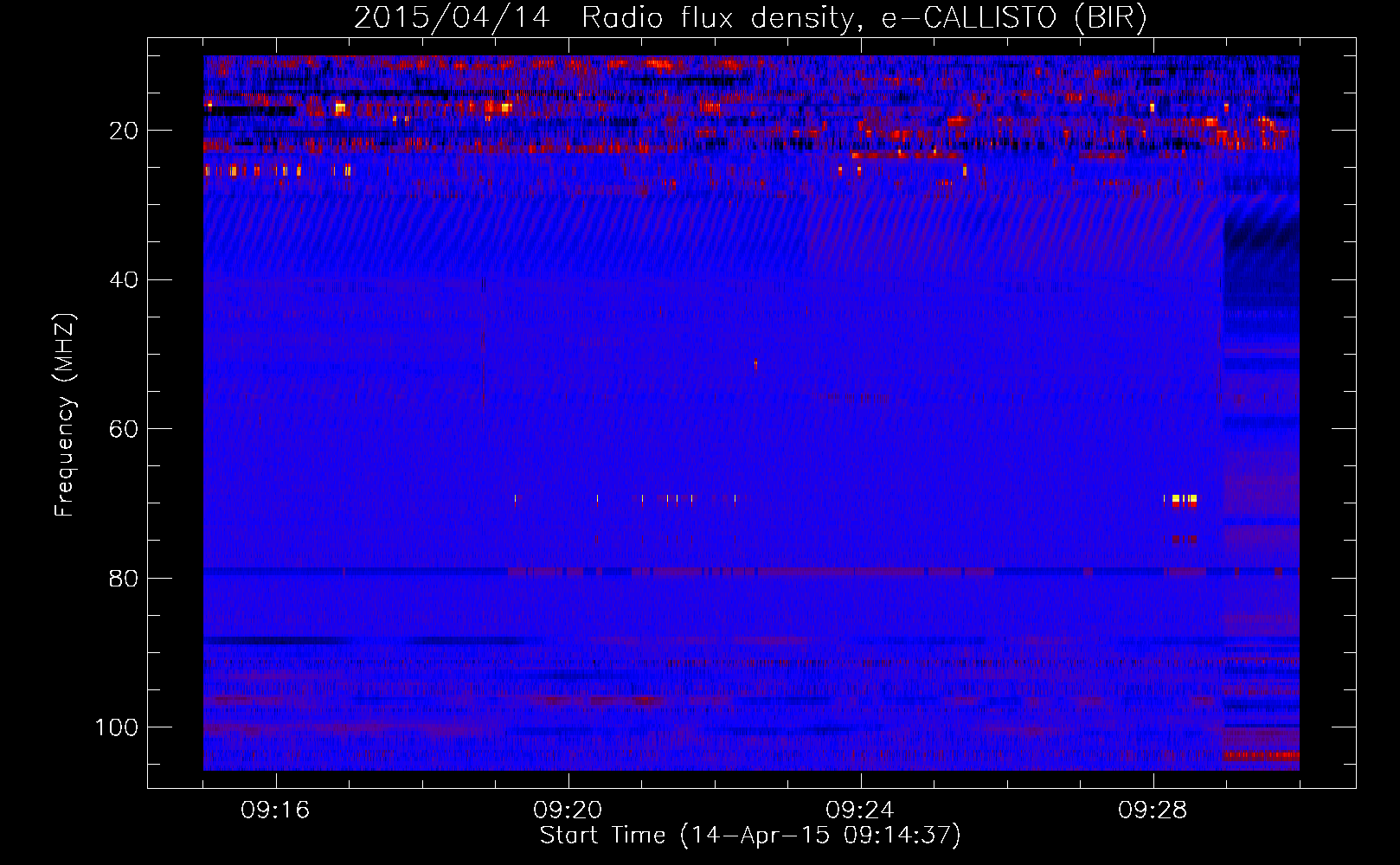Click the 09:16 time tick label
This screenshot has width=1400, height=865.
[275, 811]
